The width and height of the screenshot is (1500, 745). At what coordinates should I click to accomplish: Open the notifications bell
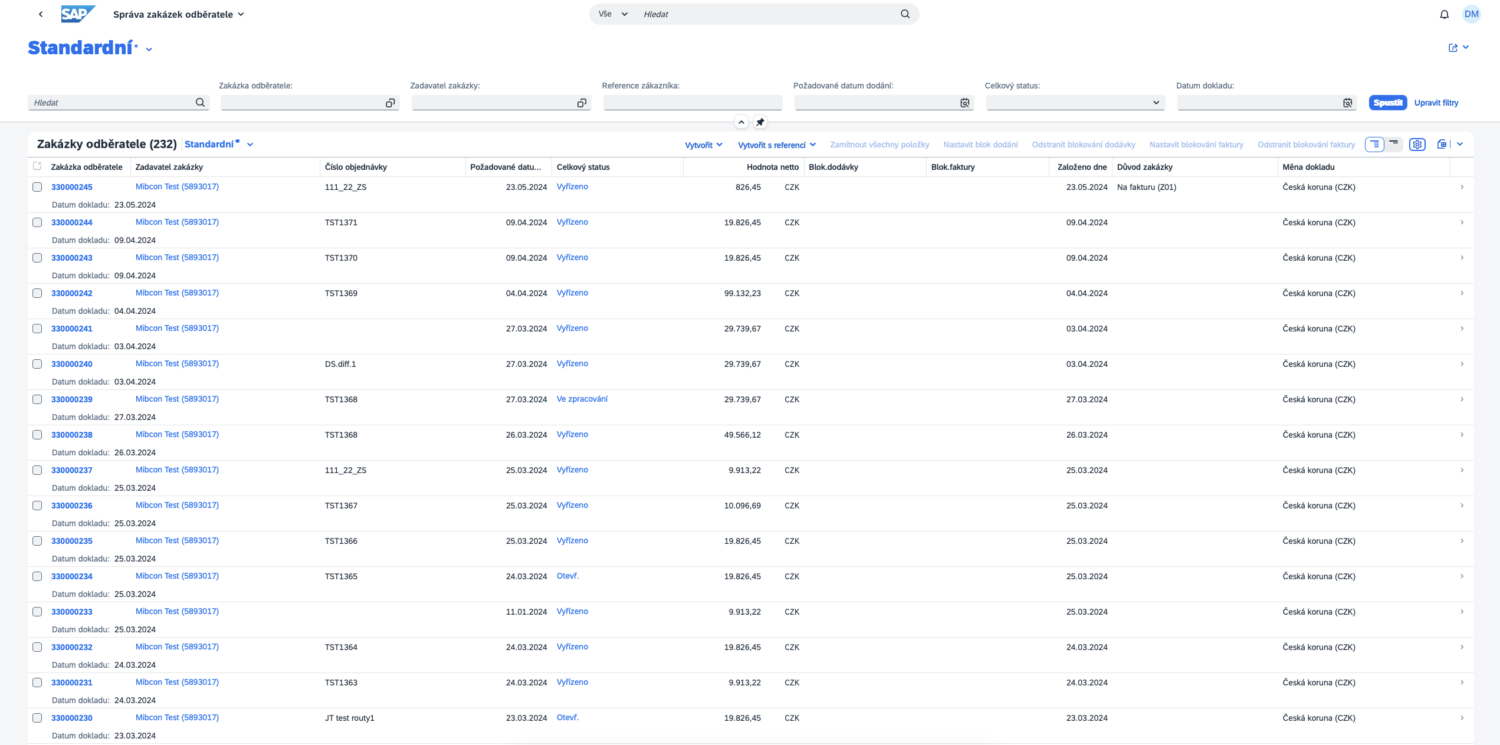(x=1444, y=14)
